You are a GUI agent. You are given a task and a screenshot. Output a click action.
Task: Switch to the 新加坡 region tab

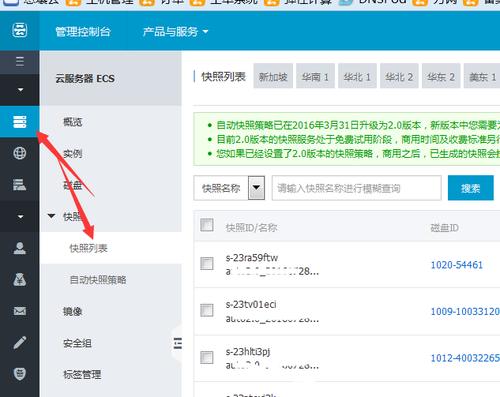coord(273,76)
